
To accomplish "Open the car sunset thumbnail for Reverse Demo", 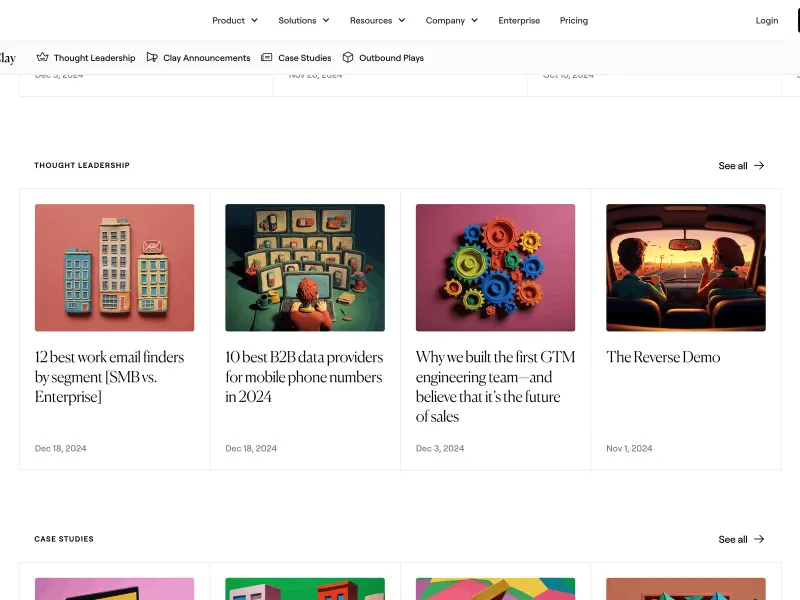I will pyautogui.click(x=686, y=268).
